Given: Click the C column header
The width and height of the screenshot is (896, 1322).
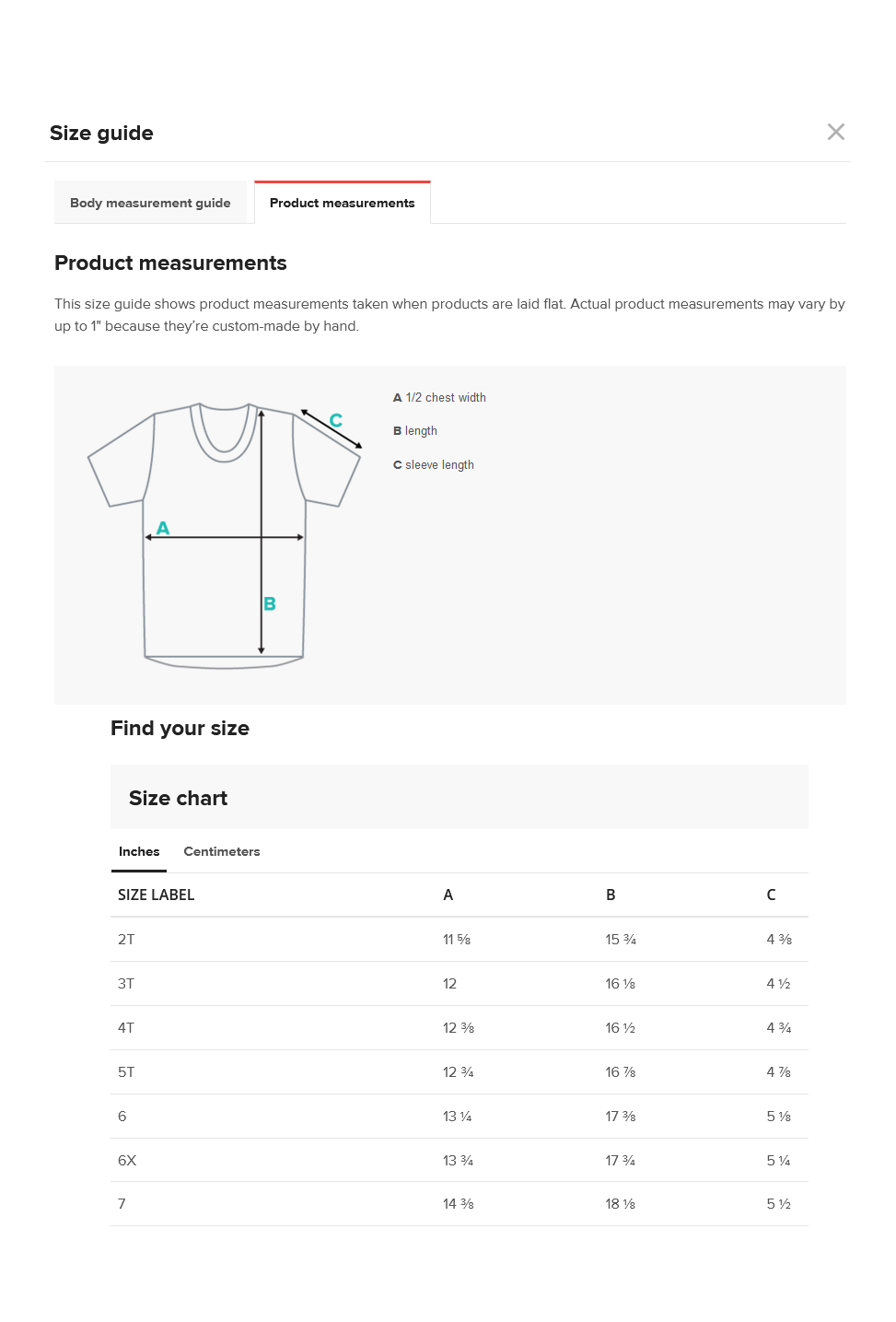Looking at the screenshot, I should click(x=772, y=895).
